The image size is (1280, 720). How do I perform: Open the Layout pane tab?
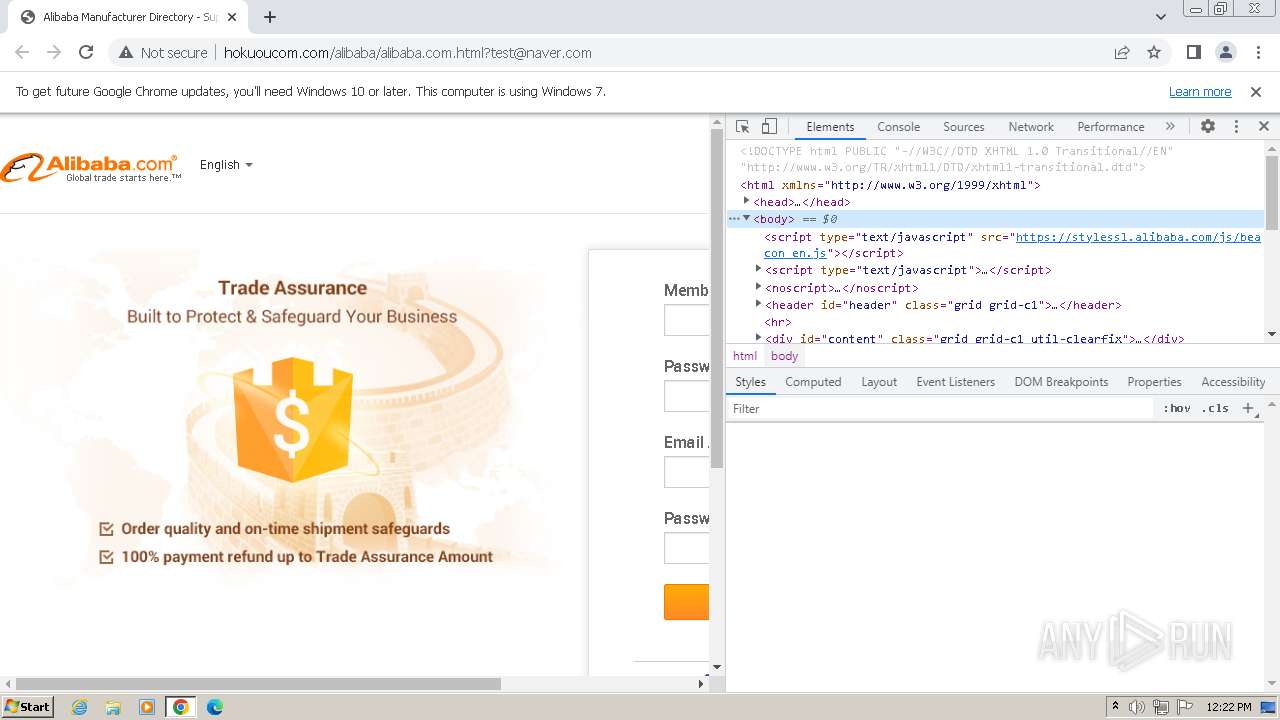click(879, 382)
